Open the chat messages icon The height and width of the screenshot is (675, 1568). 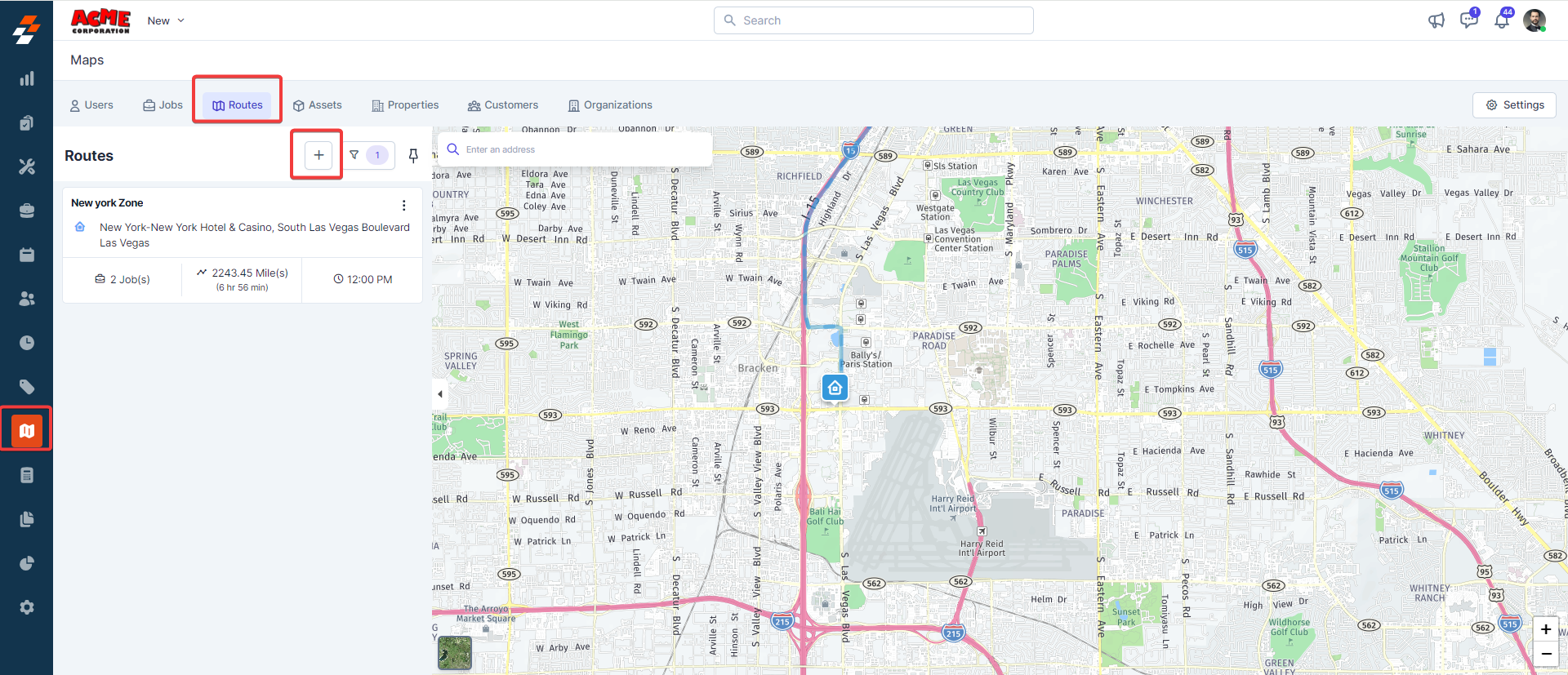pos(1468,20)
